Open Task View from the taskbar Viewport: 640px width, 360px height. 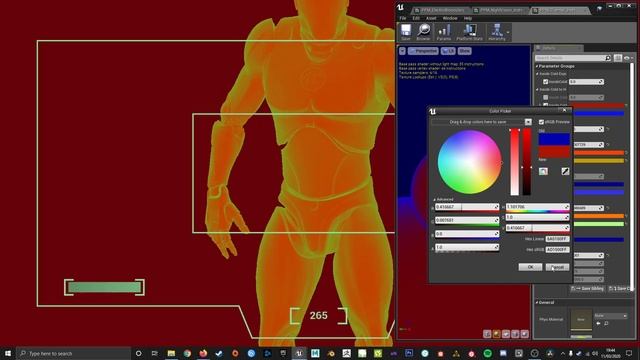click(154, 353)
